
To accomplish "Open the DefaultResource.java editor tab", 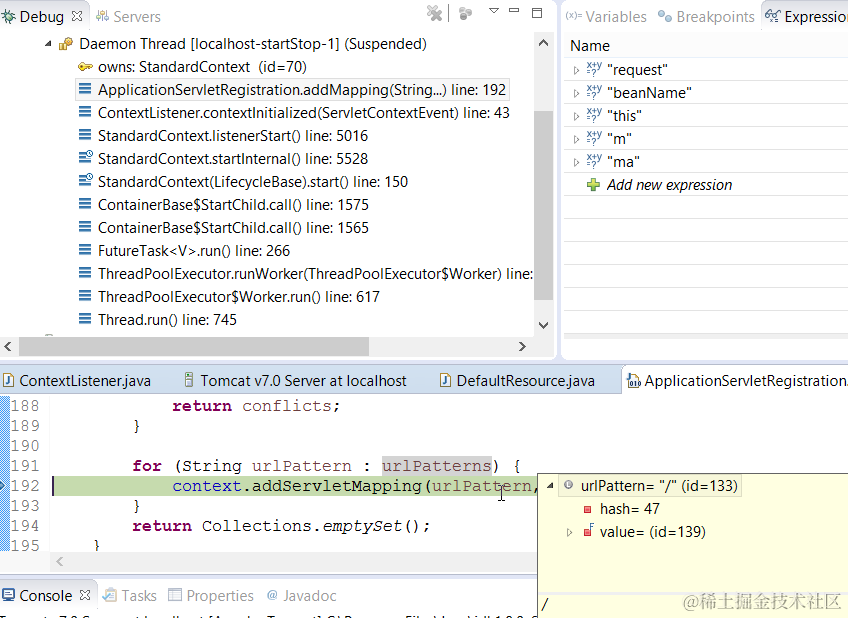I will (518, 381).
